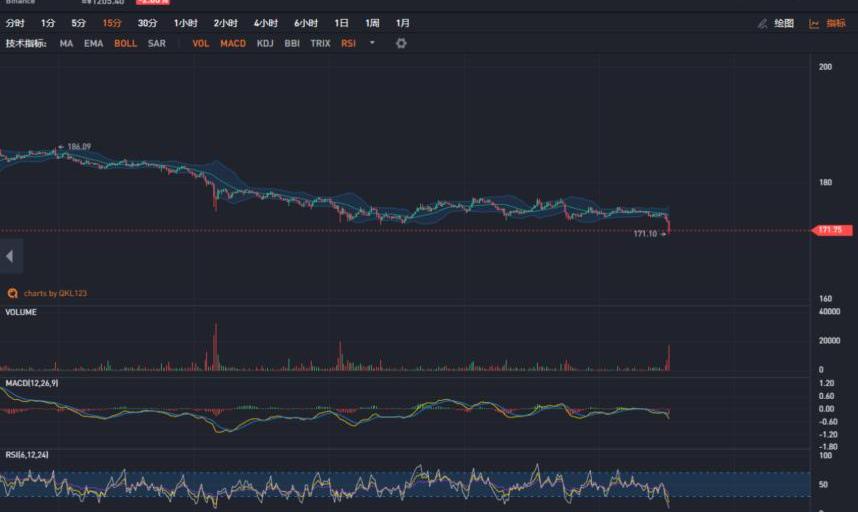This screenshot has width=858, height=512.
Task: Select the 1周 interval
Action: [372, 23]
